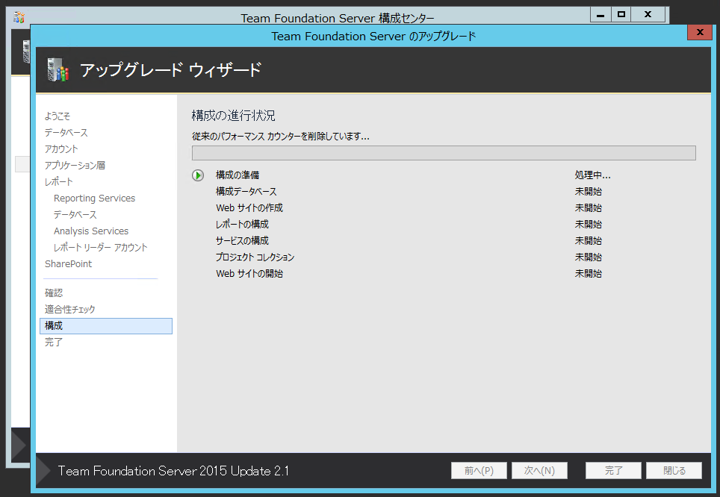Click 未開始 status for プロジェクト コレクション

[588, 257]
